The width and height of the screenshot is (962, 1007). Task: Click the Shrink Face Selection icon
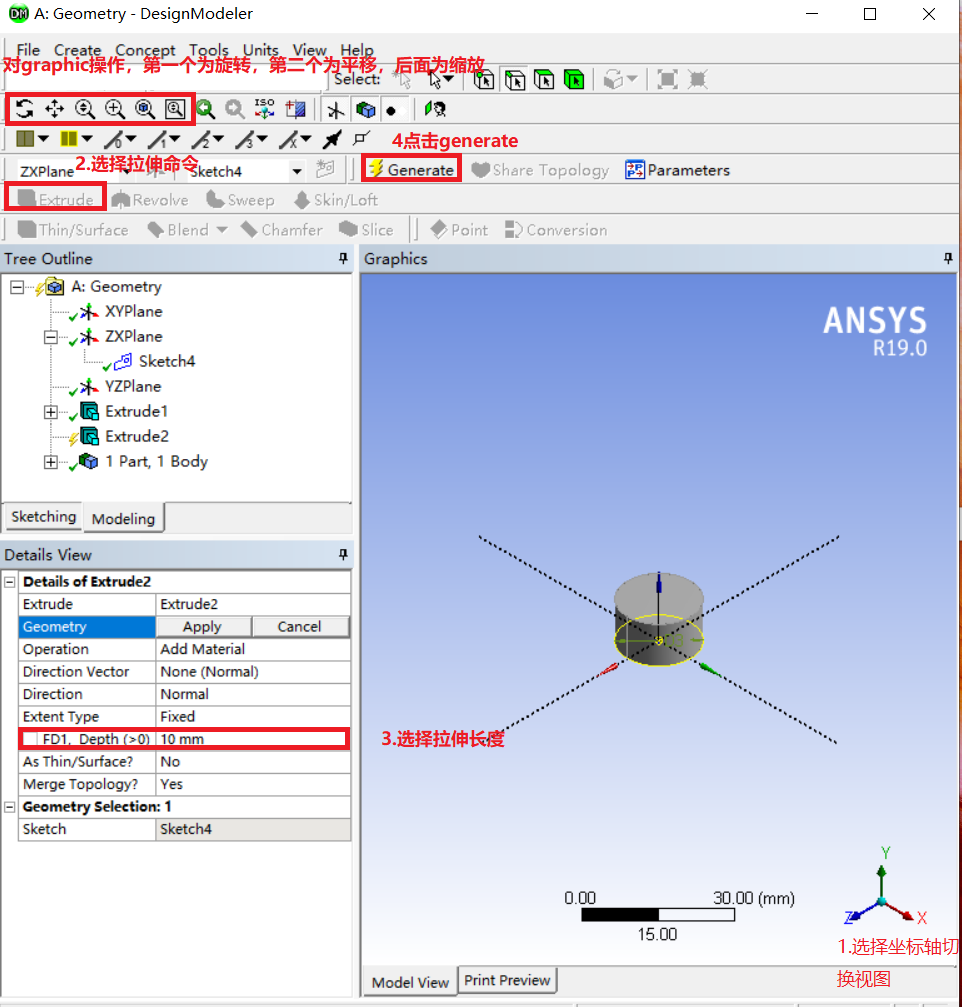click(x=697, y=80)
